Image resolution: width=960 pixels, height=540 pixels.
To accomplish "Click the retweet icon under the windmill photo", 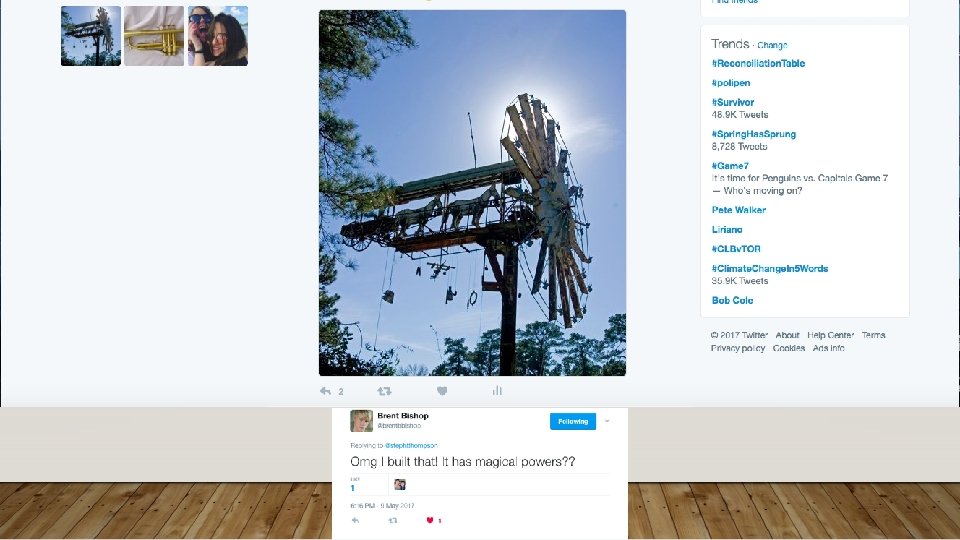I will pos(384,391).
